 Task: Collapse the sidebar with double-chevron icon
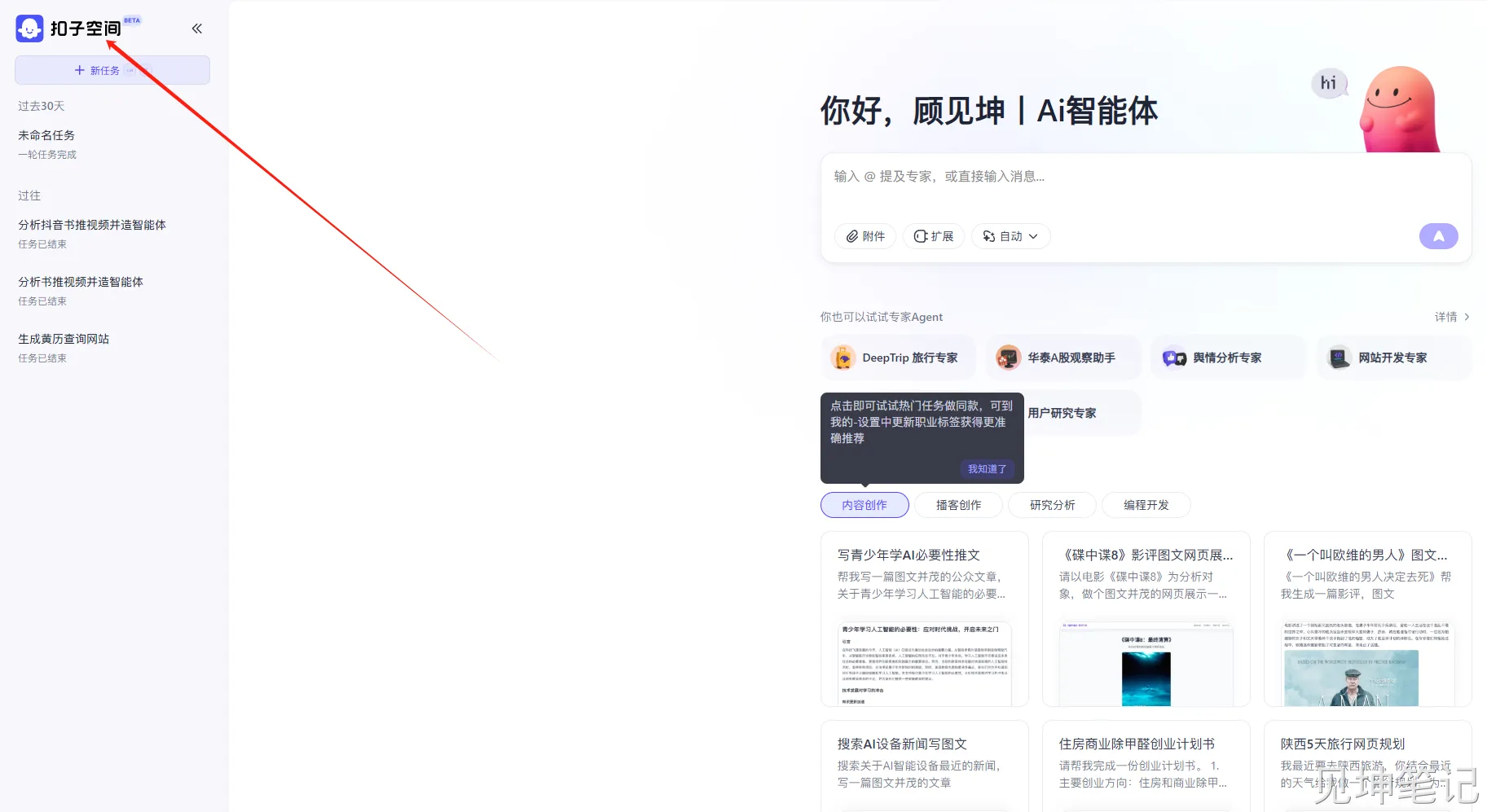coord(197,29)
